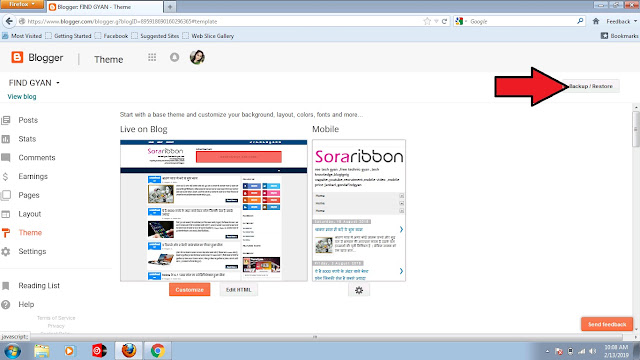640x360 pixels.
Task: Open the Bookmarks toolbar button
Action: click(620, 36)
